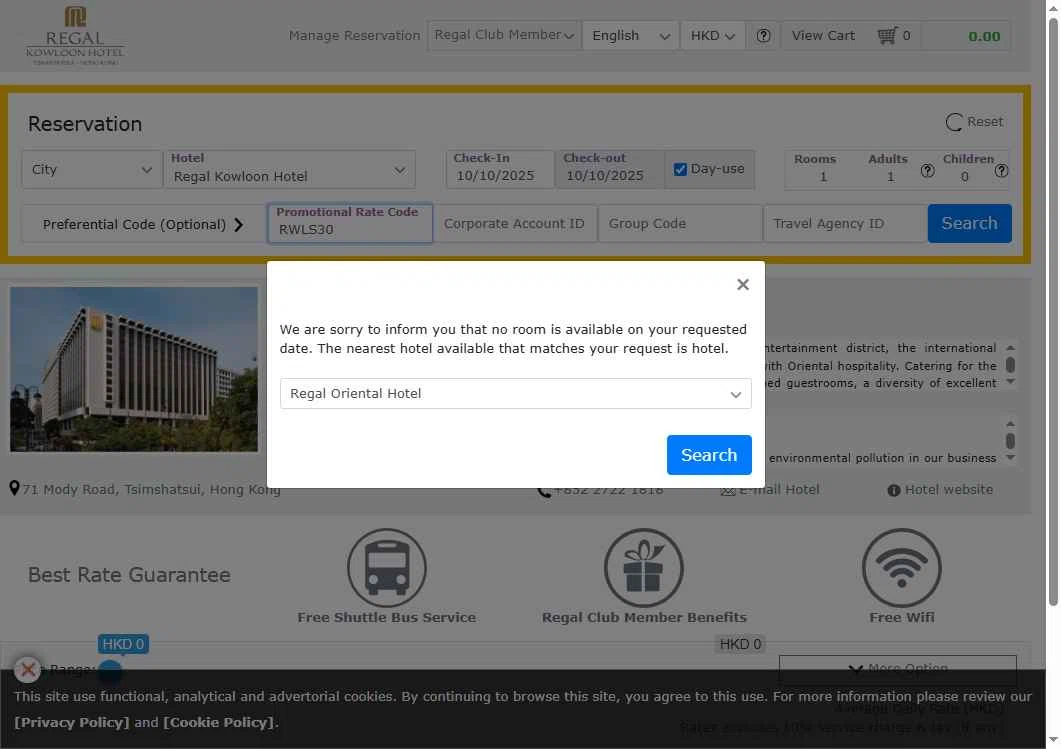The height and width of the screenshot is (749, 1061).
Task: Click the Hotel website link
Action: (949, 490)
